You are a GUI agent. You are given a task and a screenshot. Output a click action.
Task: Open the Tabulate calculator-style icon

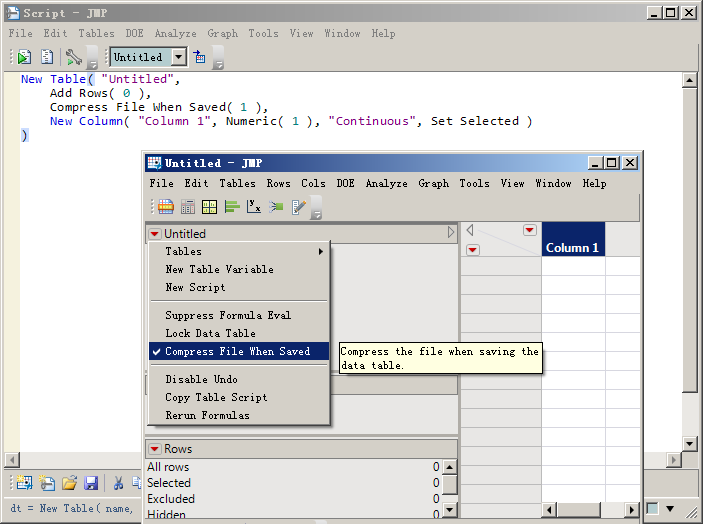(x=188, y=207)
